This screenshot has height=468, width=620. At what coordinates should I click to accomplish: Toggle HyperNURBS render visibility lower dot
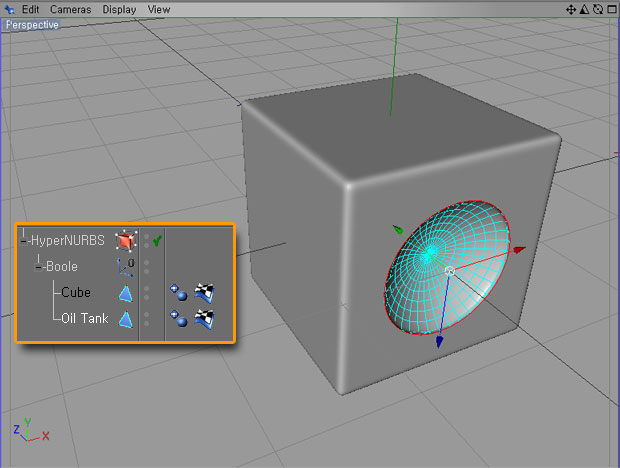[146, 245]
